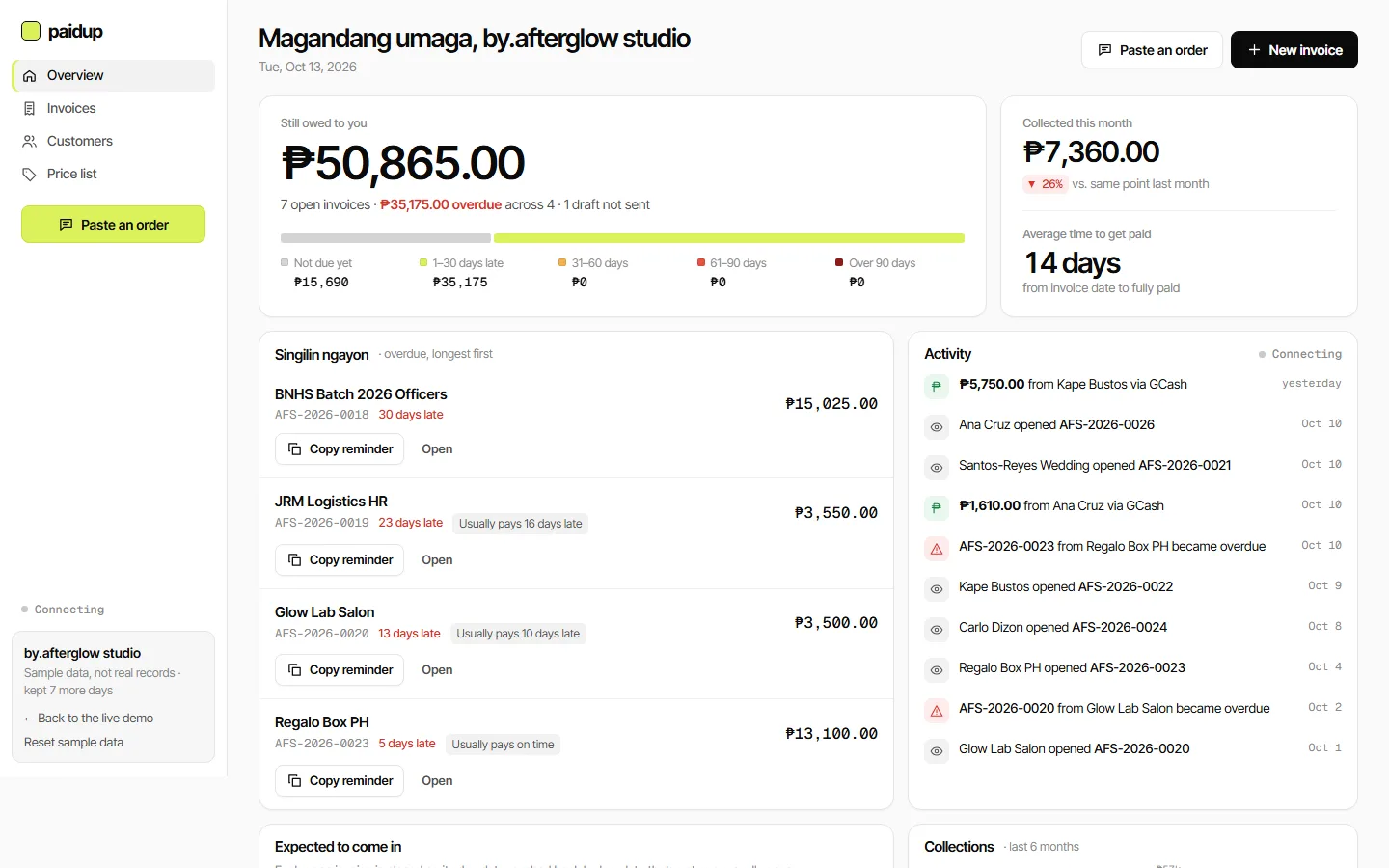Viewport: 1389px width, 868px height.
Task: Click Reset sample data
Action: pyautogui.click(x=73, y=743)
